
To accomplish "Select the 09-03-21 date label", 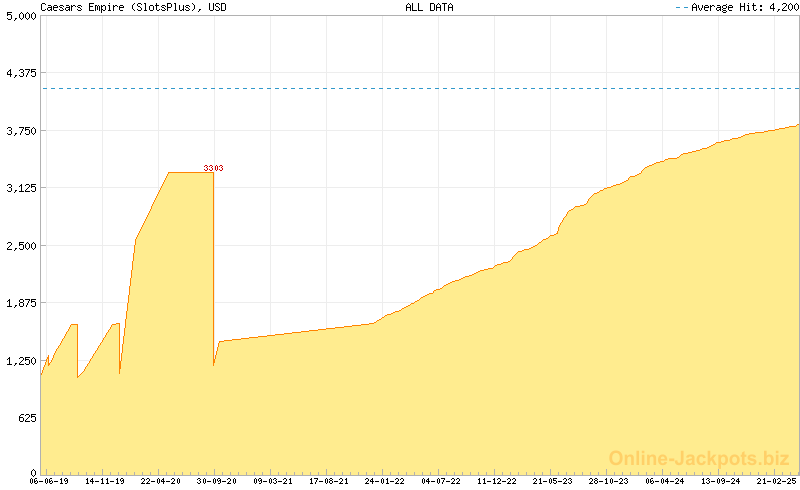I will pyautogui.click(x=273, y=481).
